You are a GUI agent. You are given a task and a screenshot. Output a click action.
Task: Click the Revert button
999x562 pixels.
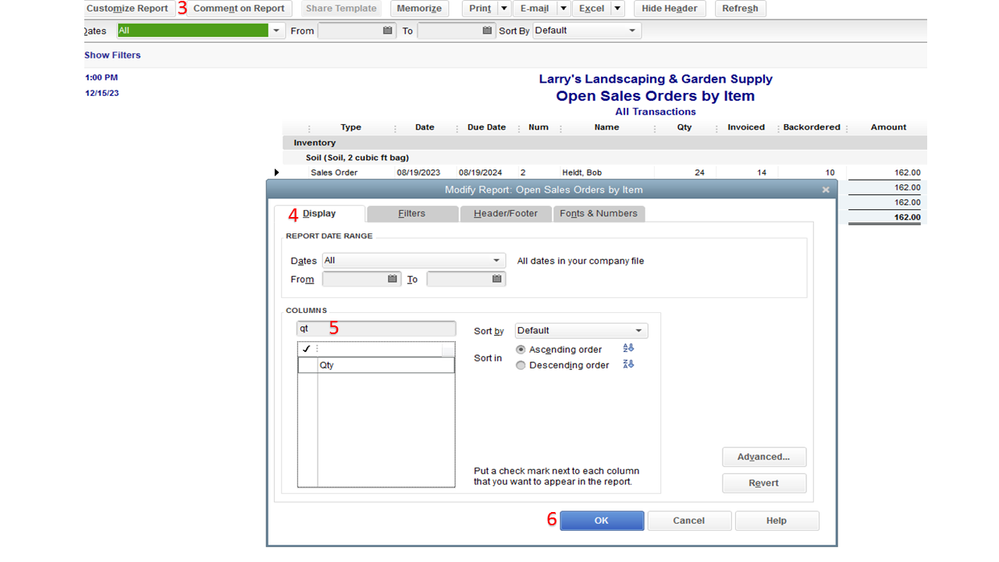point(763,483)
